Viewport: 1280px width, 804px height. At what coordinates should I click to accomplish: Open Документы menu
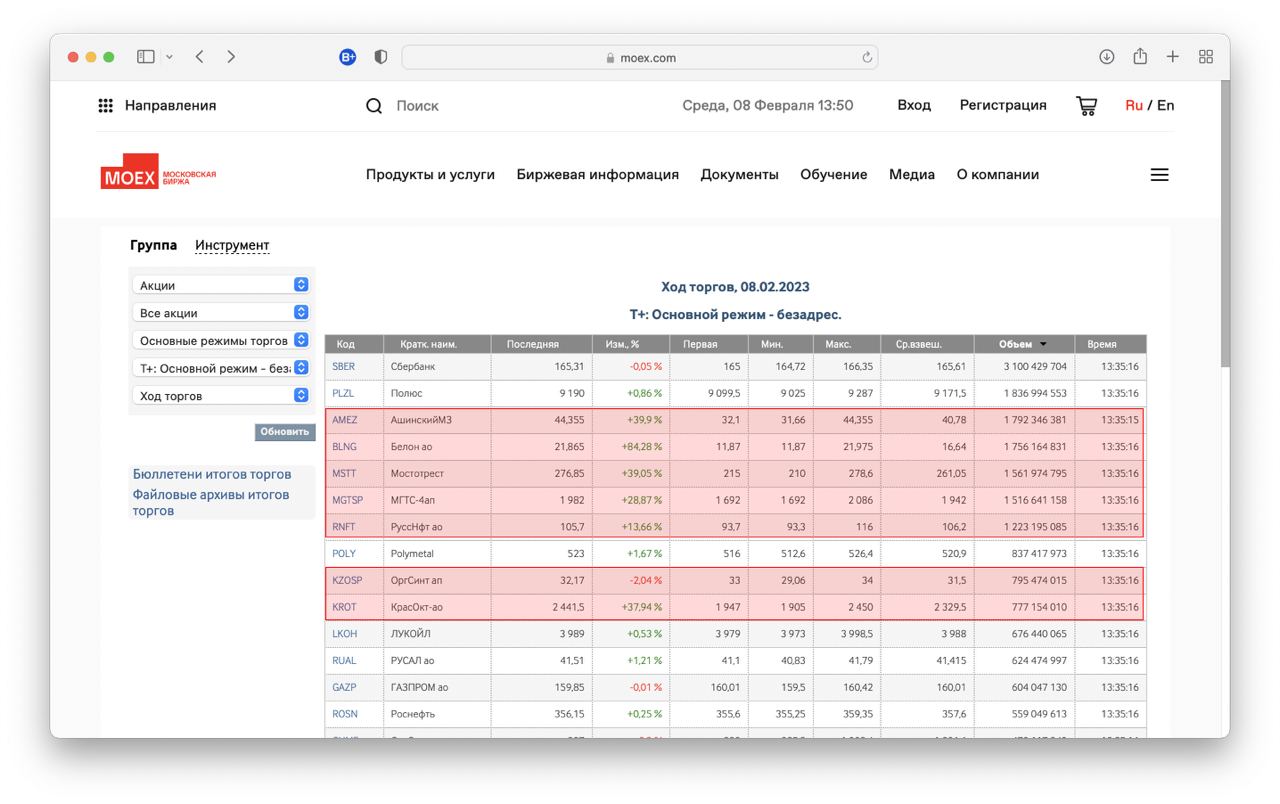(739, 174)
